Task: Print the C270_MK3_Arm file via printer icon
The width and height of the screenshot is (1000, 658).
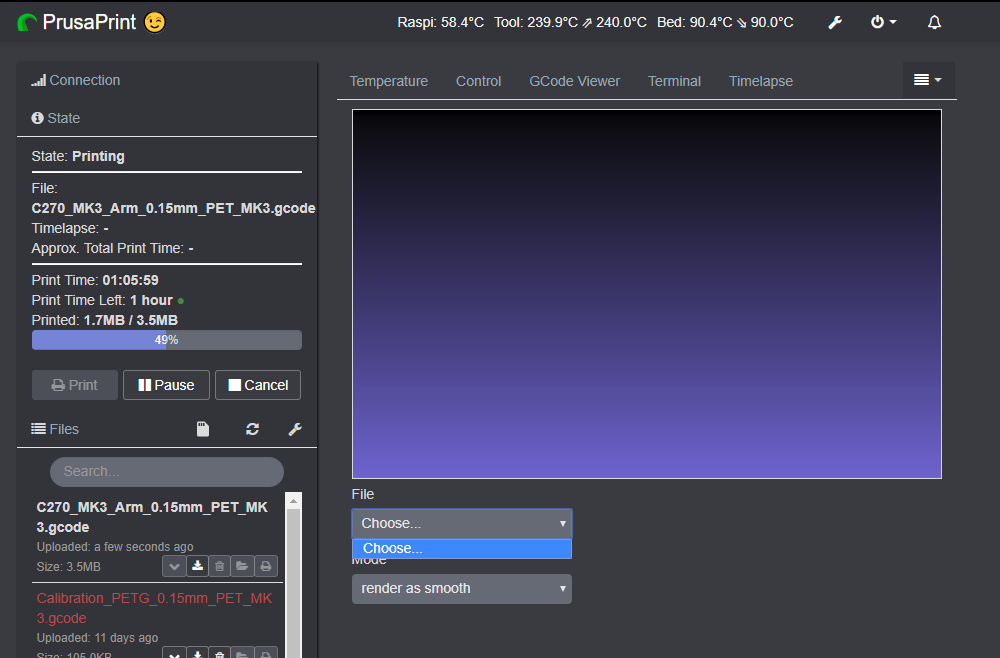Action: 264,566
